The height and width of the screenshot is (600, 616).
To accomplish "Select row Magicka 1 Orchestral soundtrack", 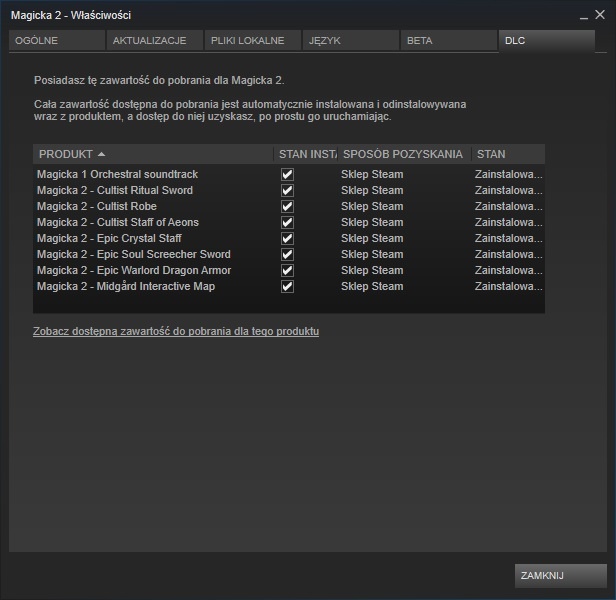I will point(289,174).
